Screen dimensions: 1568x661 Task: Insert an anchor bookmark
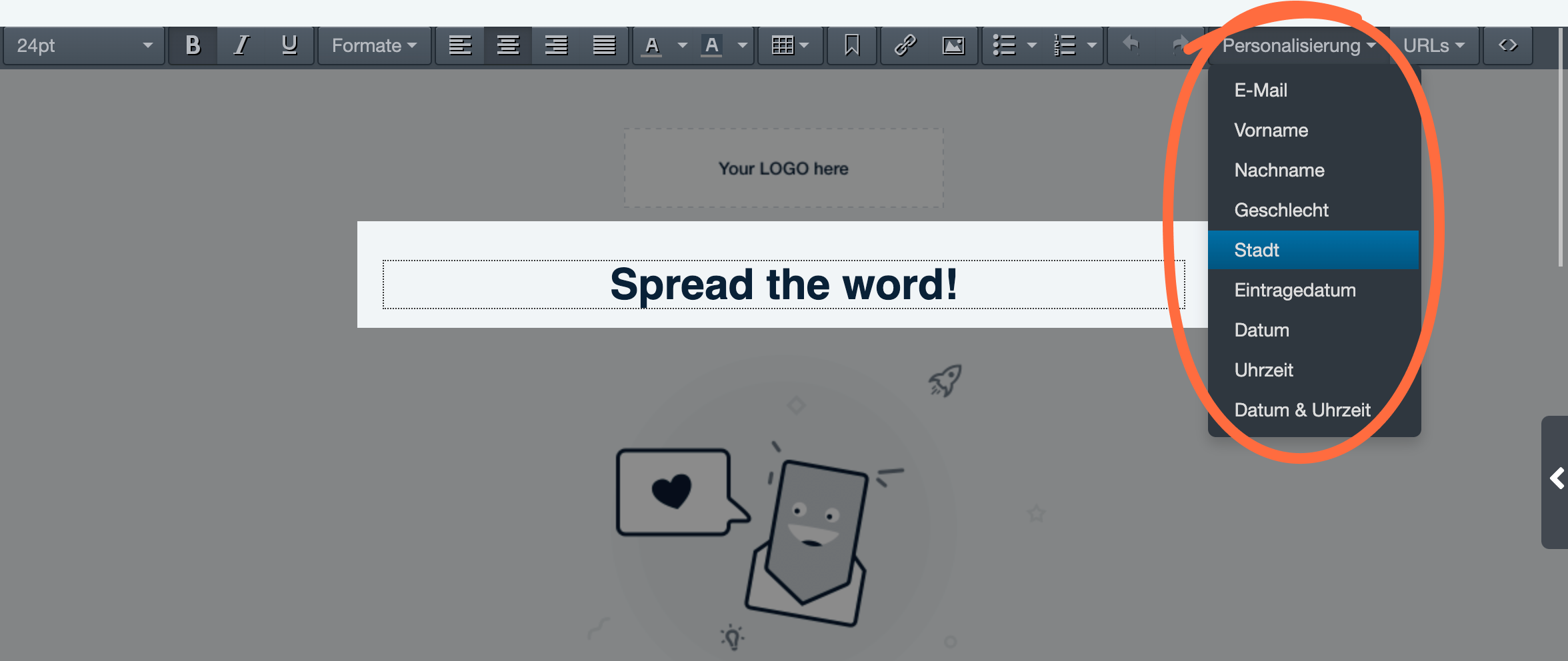(x=851, y=45)
